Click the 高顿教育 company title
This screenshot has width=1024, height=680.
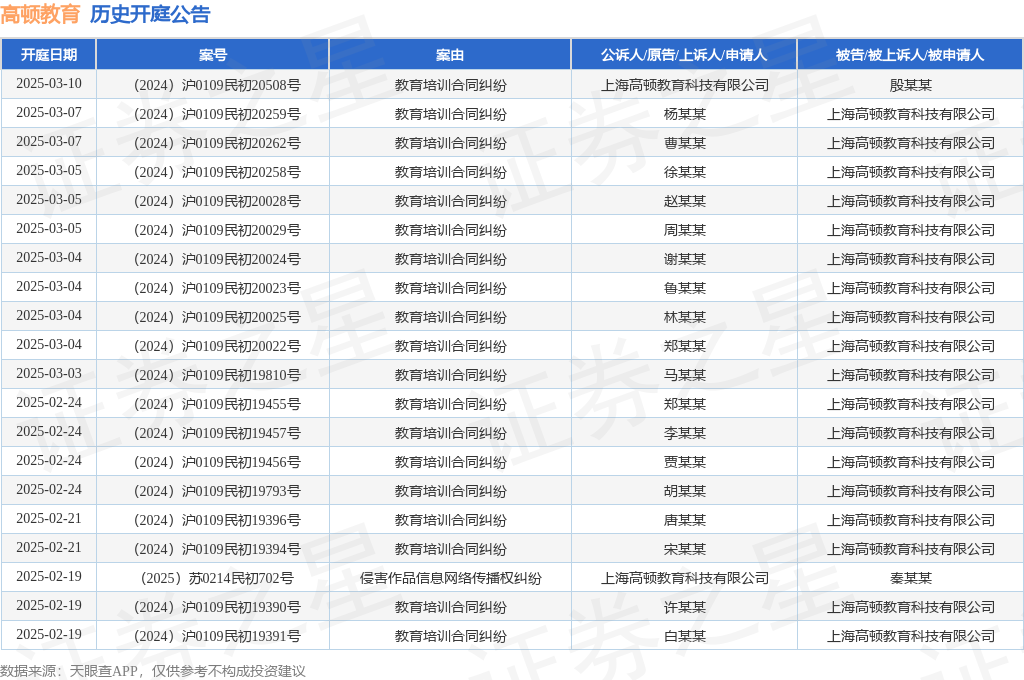[x=42, y=15]
